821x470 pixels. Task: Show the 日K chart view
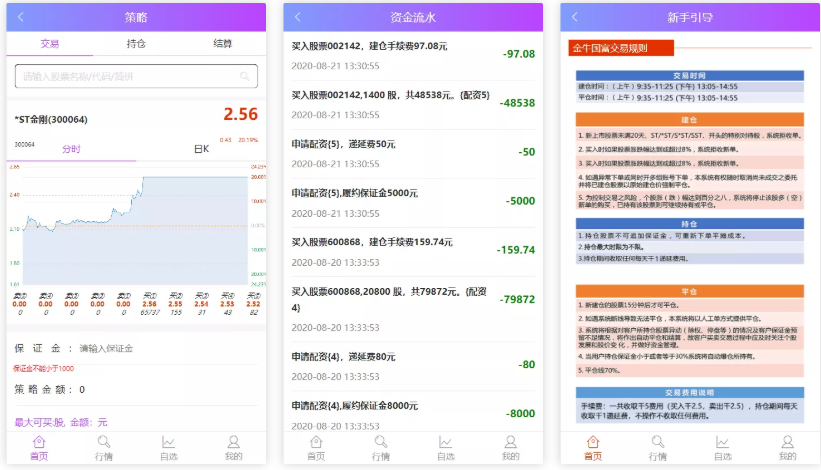[x=201, y=149]
